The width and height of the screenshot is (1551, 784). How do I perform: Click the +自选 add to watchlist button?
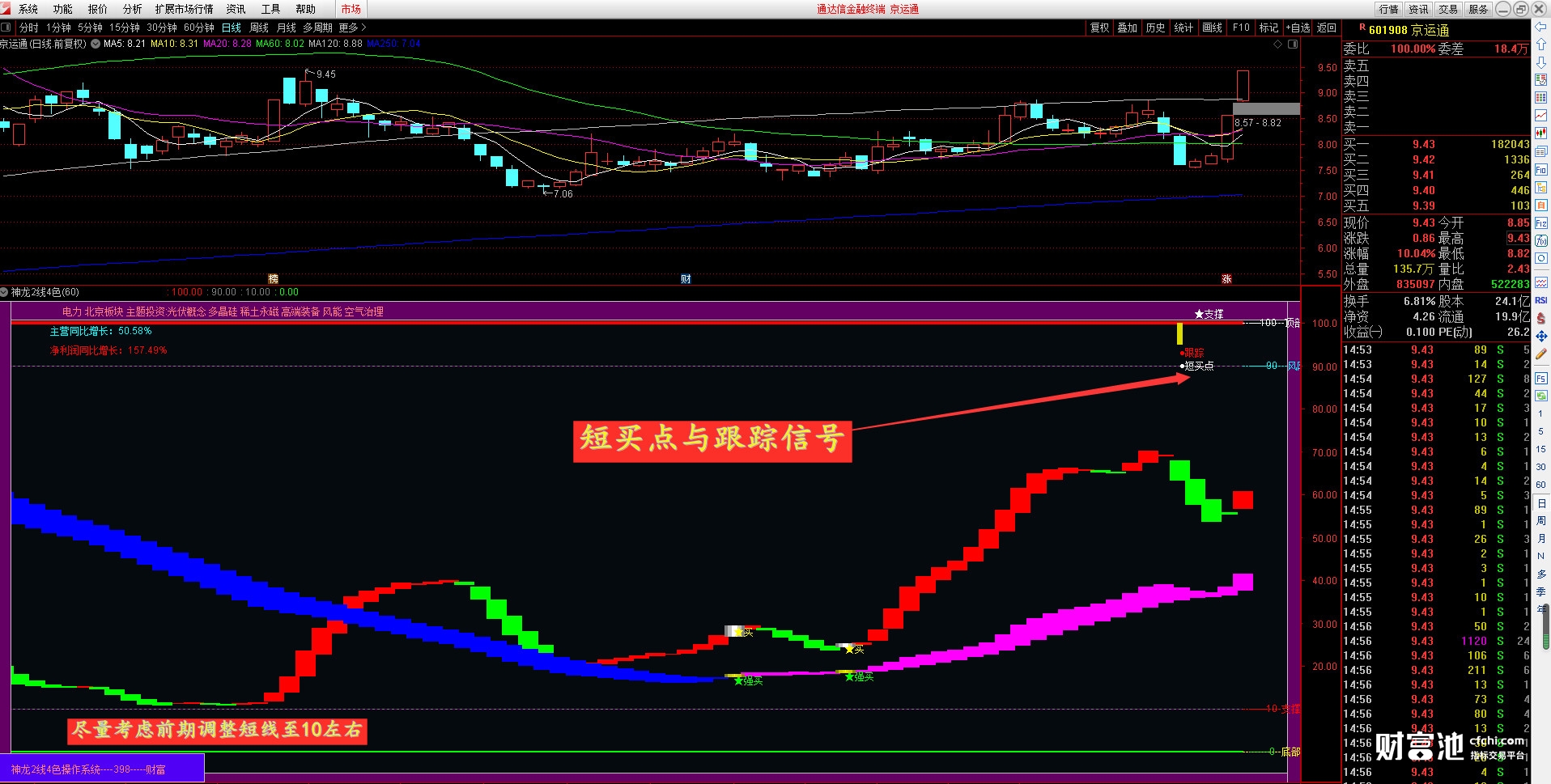click(x=1298, y=28)
